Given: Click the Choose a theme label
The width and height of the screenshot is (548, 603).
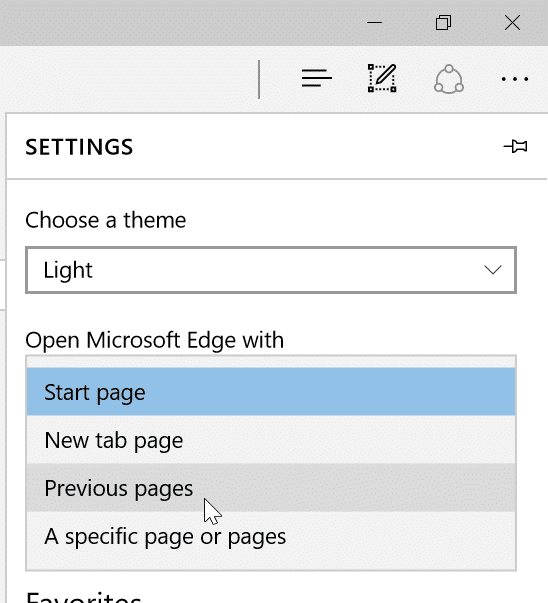Looking at the screenshot, I should [x=106, y=220].
